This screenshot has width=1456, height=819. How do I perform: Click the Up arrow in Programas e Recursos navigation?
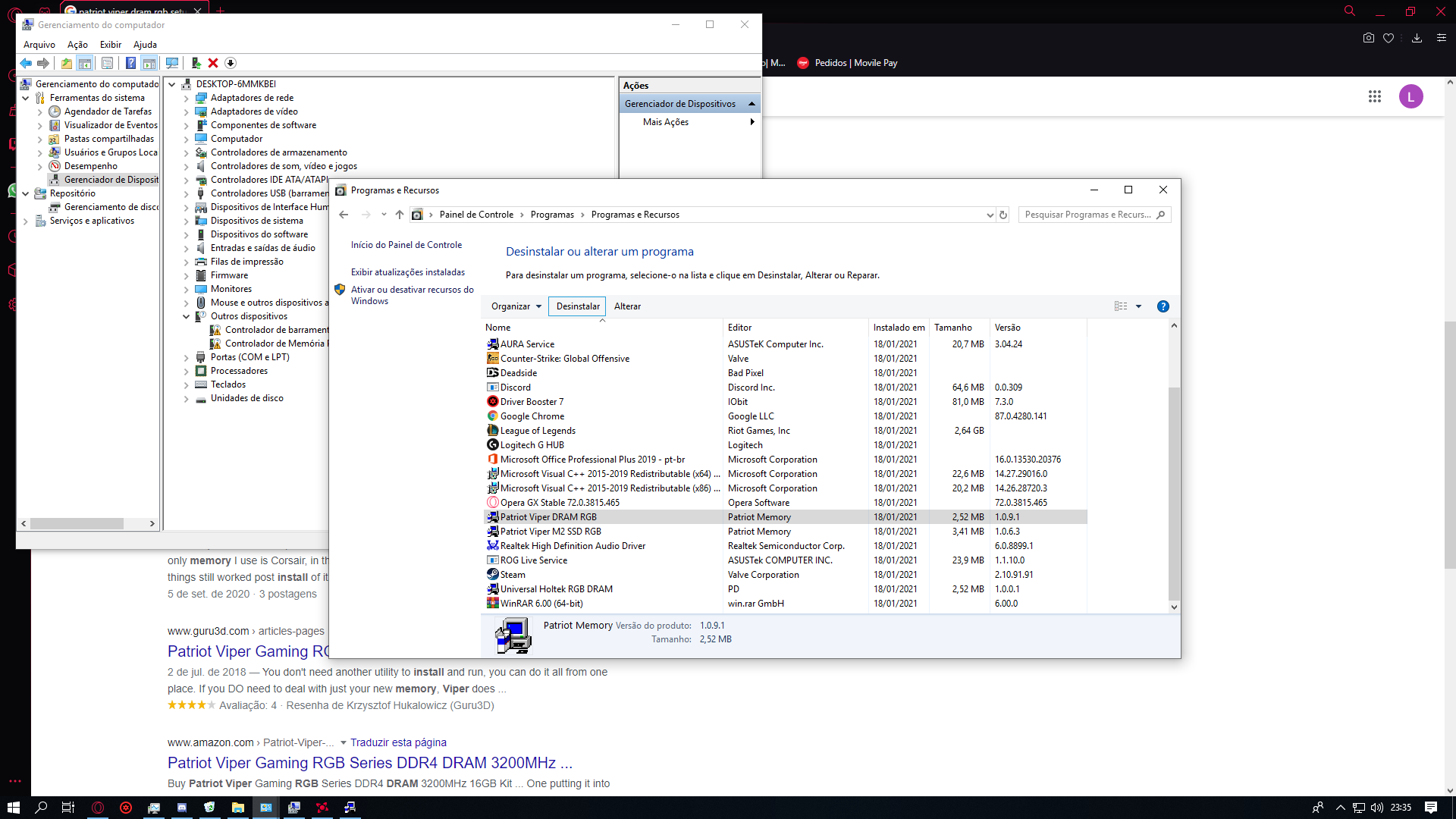coord(400,215)
